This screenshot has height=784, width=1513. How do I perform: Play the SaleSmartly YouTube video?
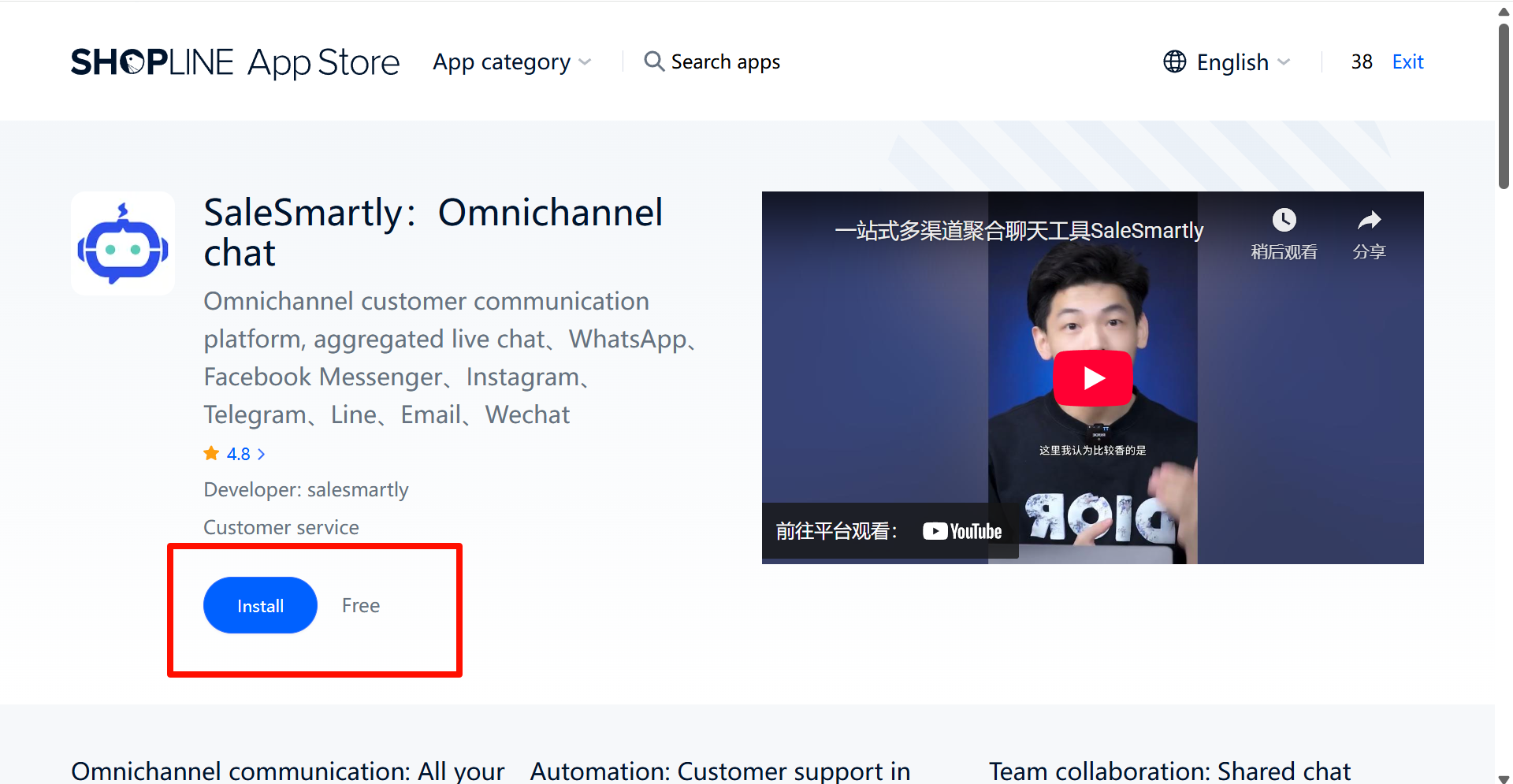tap(1092, 378)
